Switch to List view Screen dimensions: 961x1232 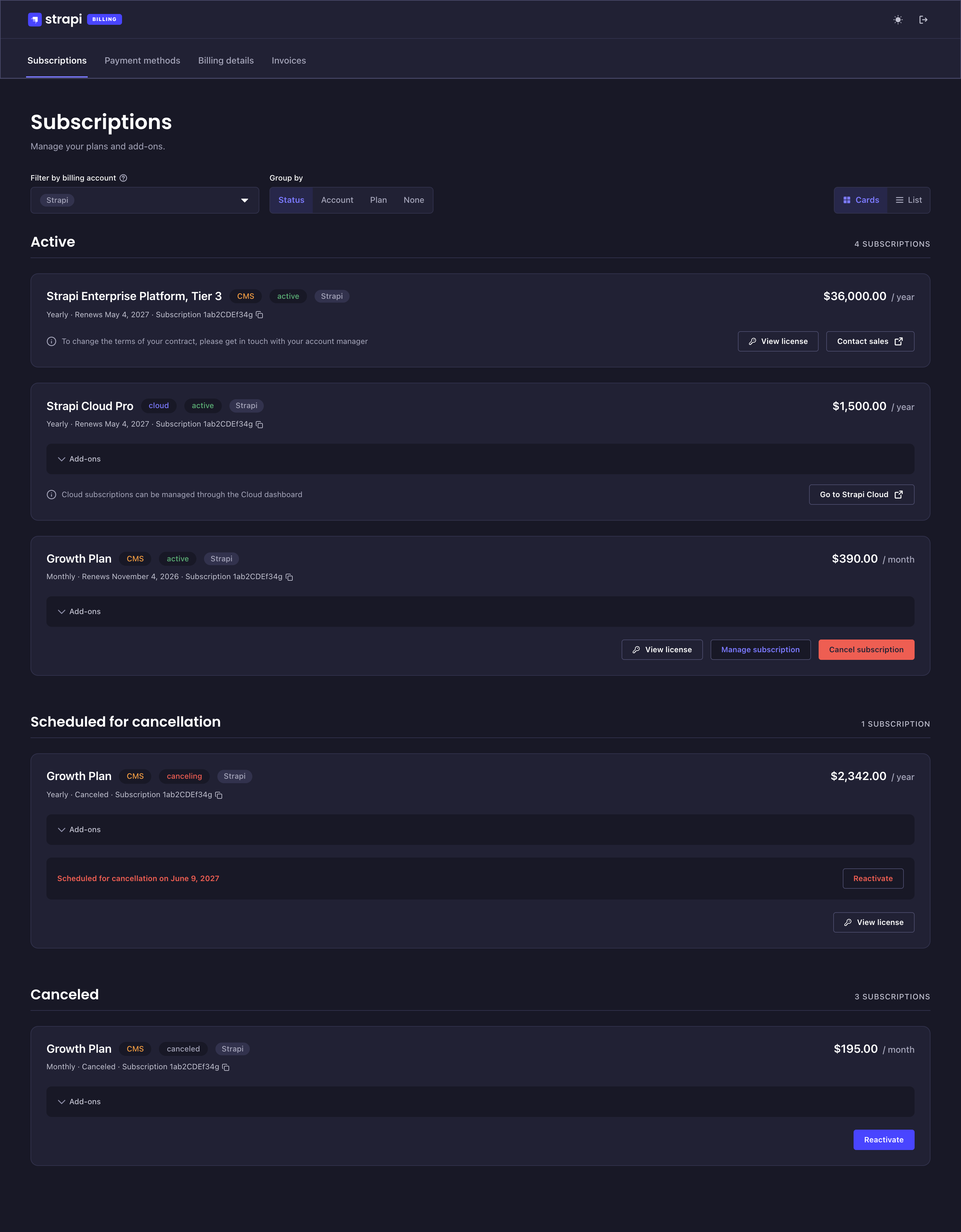(x=909, y=200)
